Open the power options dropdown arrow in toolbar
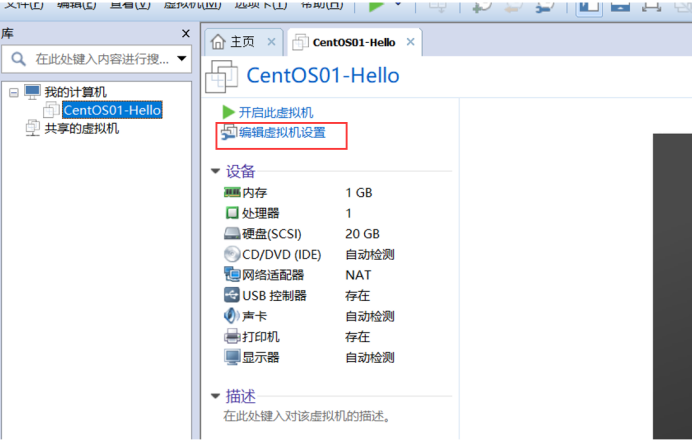The image size is (693, 440). [x=398, y=4]
